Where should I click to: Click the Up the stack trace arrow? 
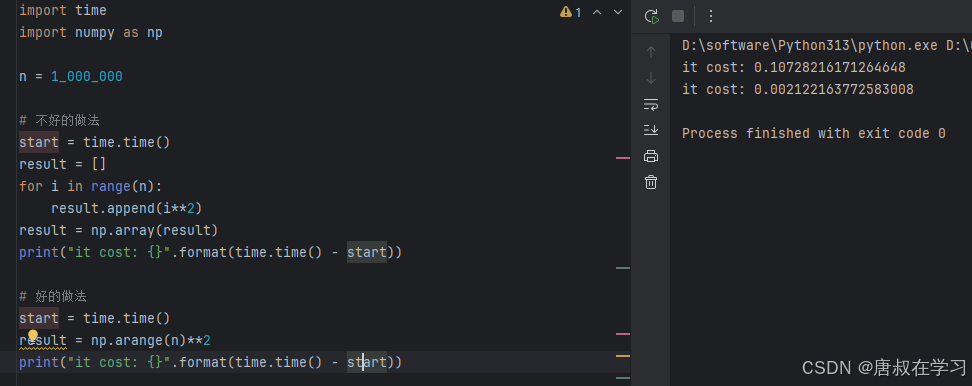click(651, 52)
